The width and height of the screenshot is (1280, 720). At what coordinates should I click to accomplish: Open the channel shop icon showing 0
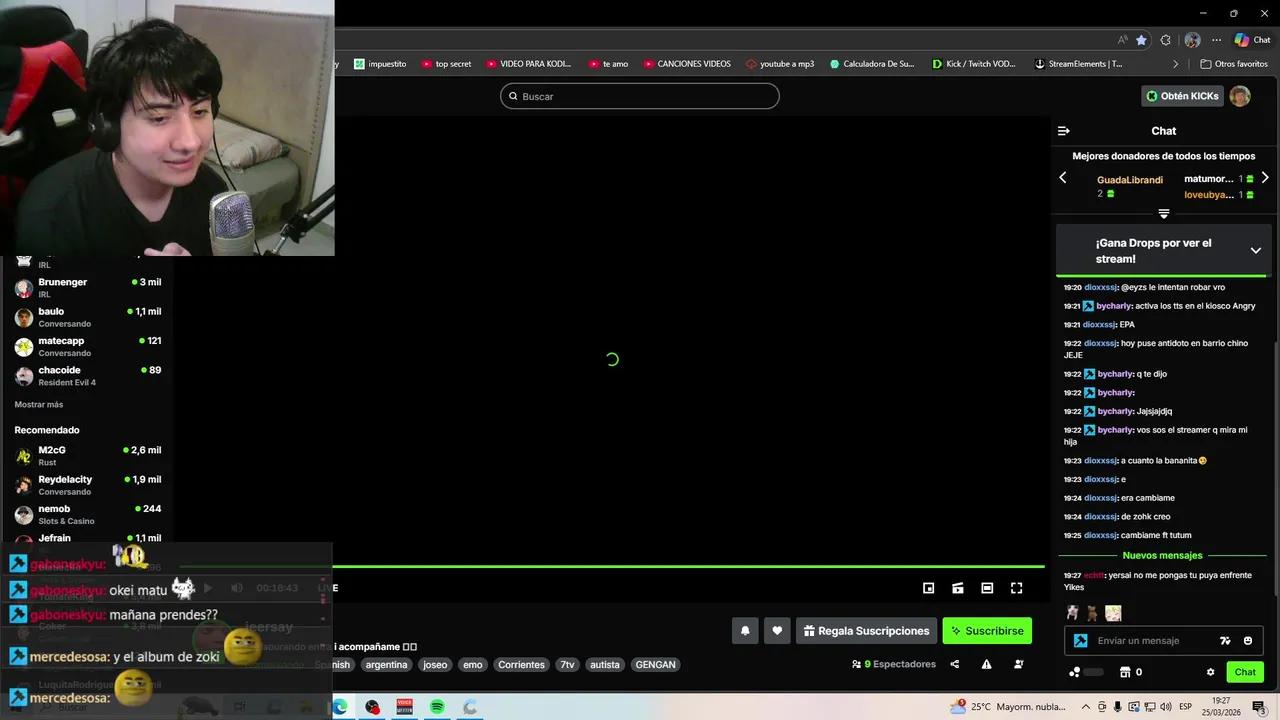tap(1130, 672)
